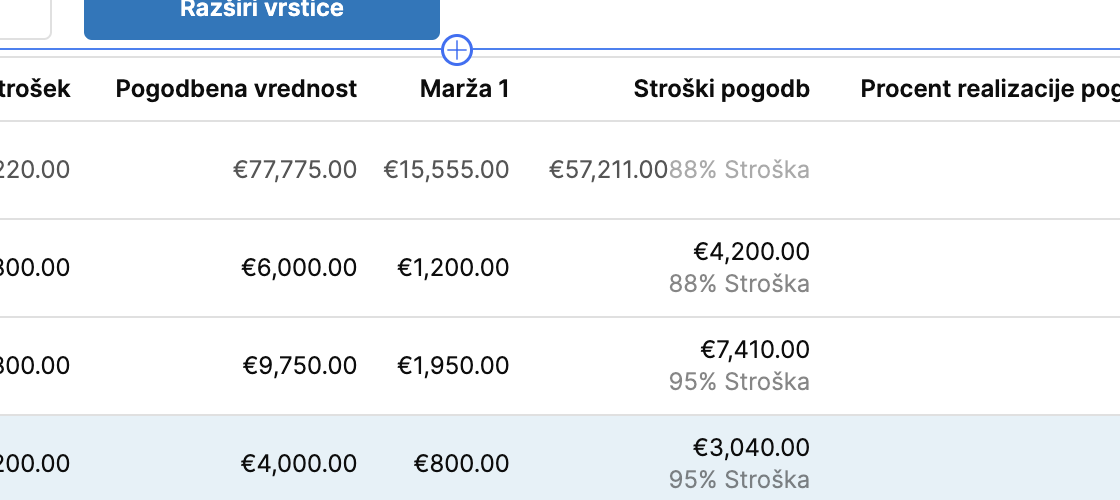Click the €15,555.00 margin cell
Viewport: 1120px width, 500px height.
pyautogui.click(x=446, y=170)
